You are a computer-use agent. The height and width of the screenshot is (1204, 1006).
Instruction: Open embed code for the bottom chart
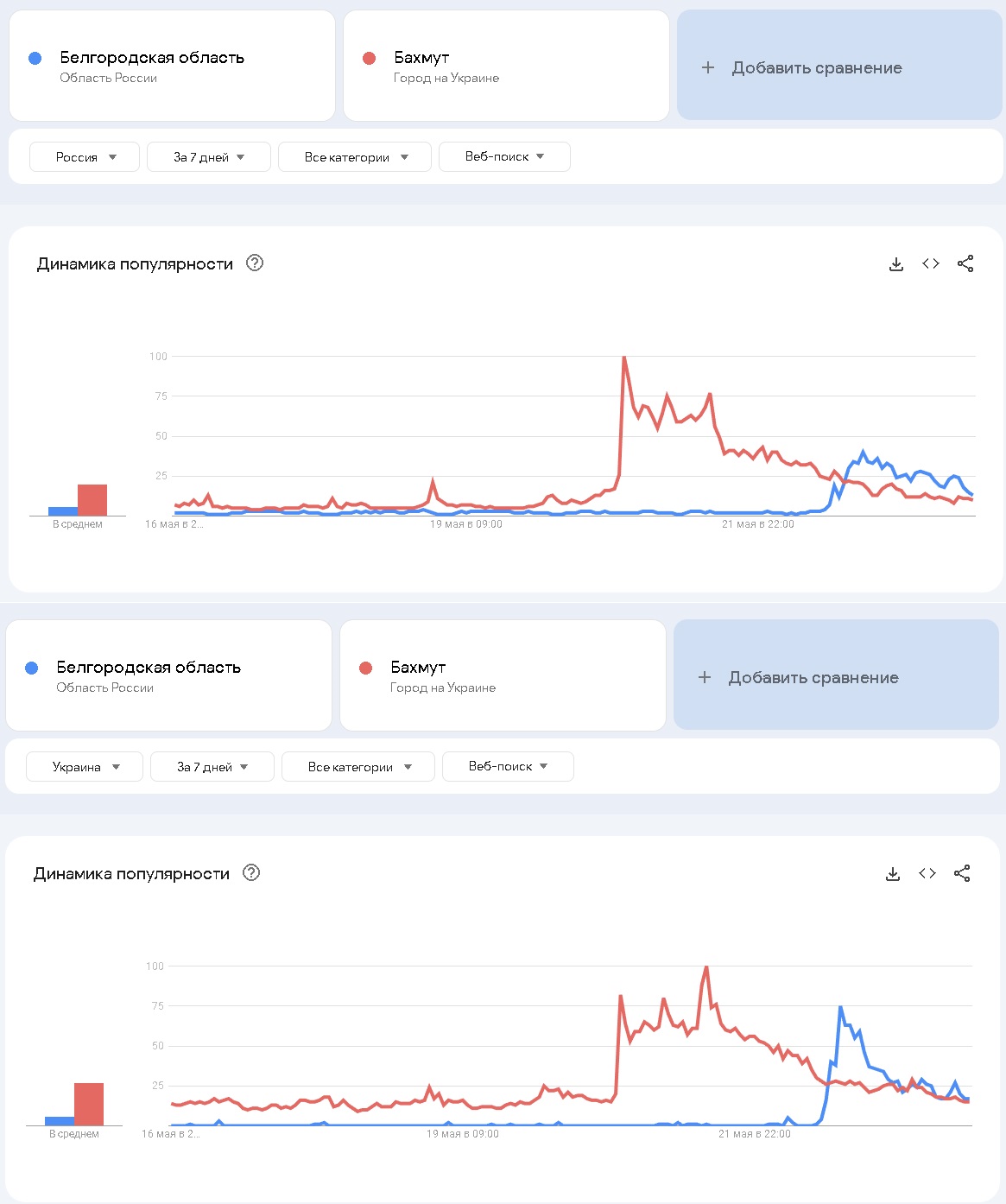[x=927, y=874]
